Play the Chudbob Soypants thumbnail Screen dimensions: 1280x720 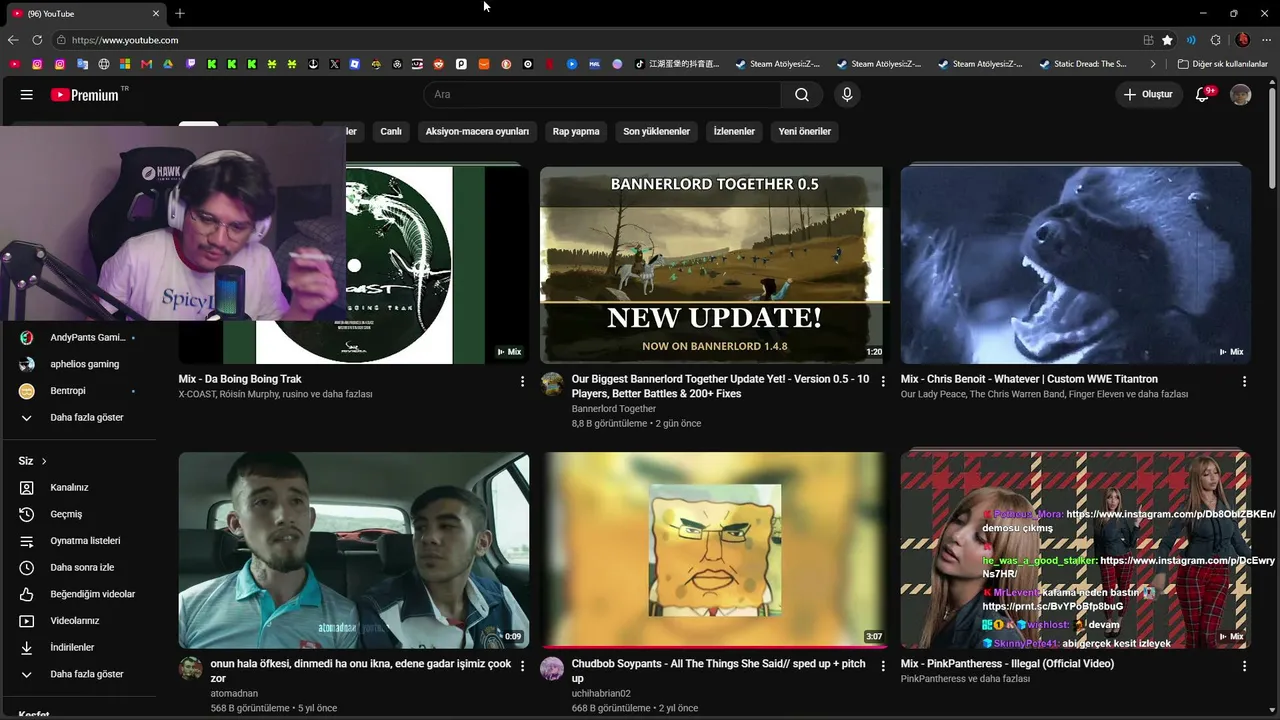click(714, 550)
